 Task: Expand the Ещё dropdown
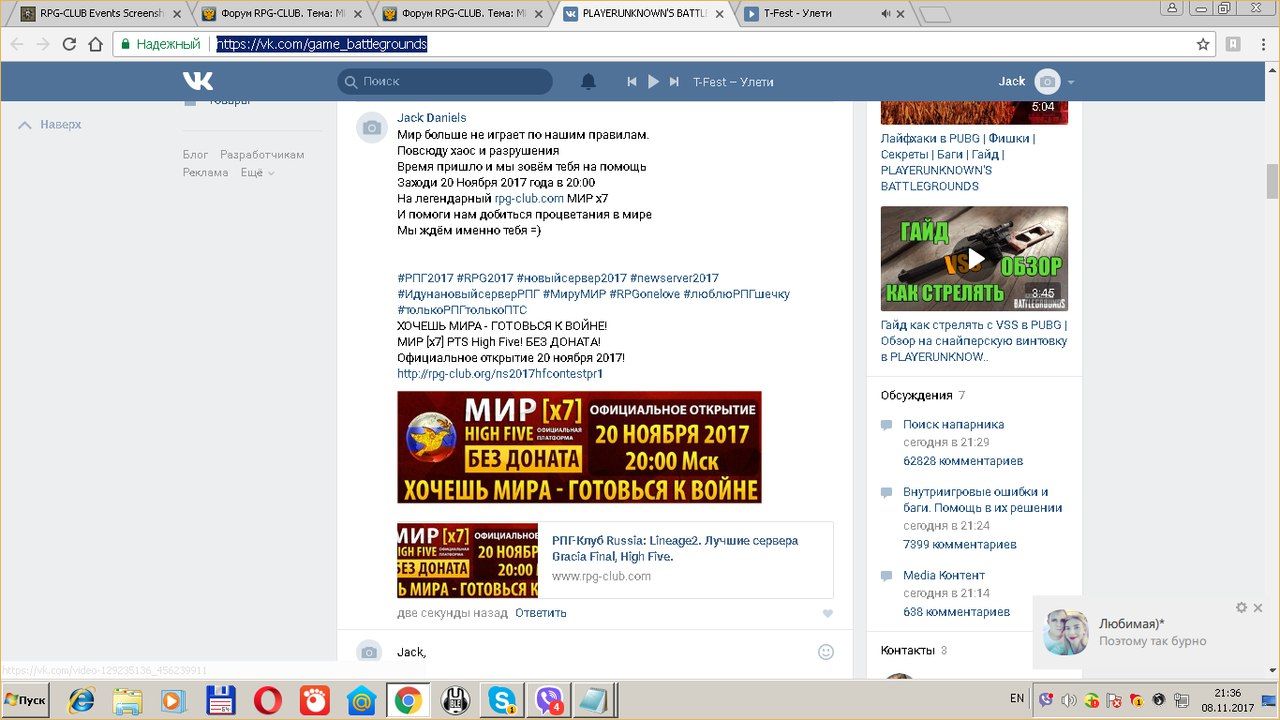[x=257, y=173]
